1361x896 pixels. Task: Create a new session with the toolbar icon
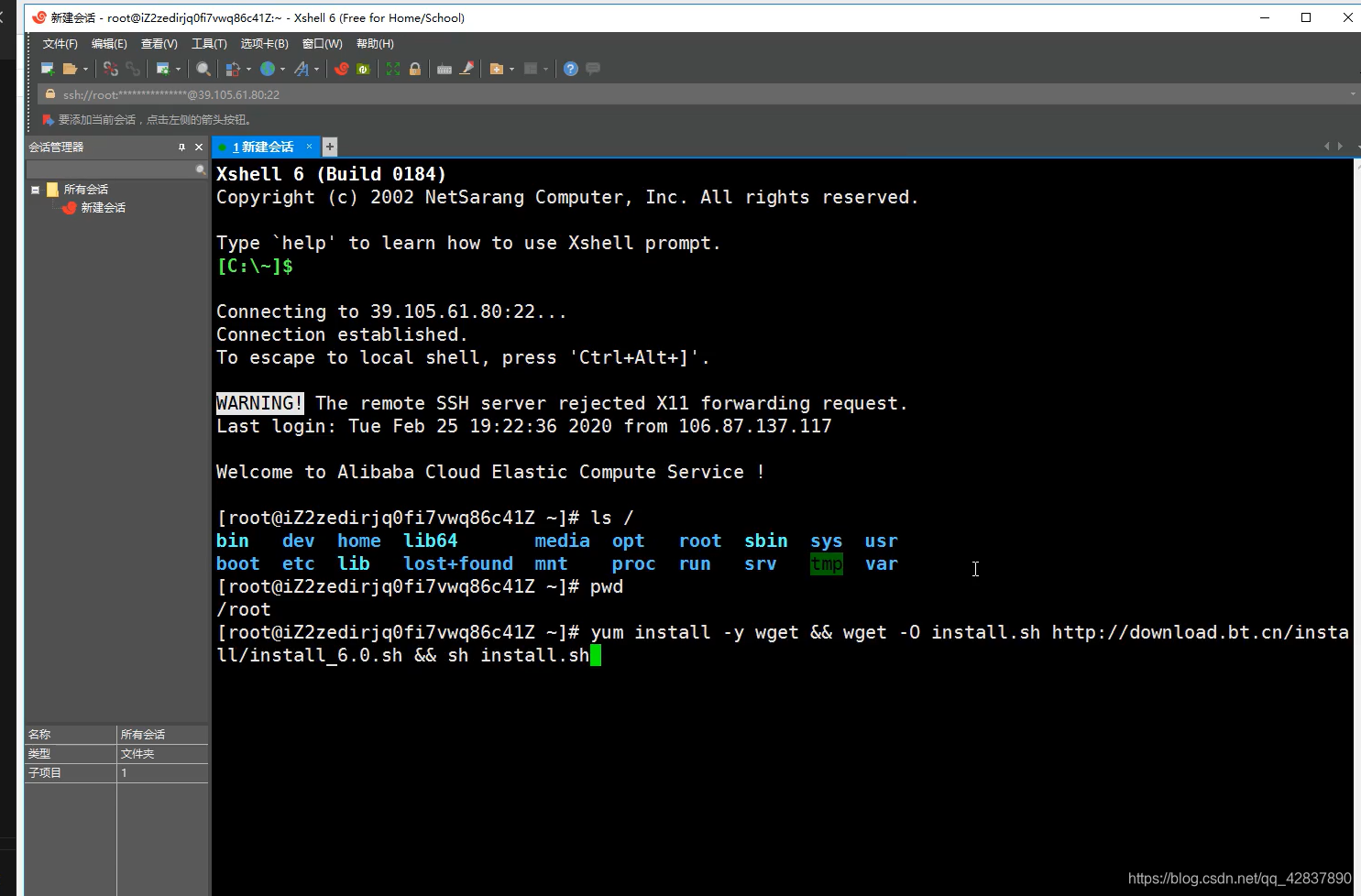click(x=48, y=69)
